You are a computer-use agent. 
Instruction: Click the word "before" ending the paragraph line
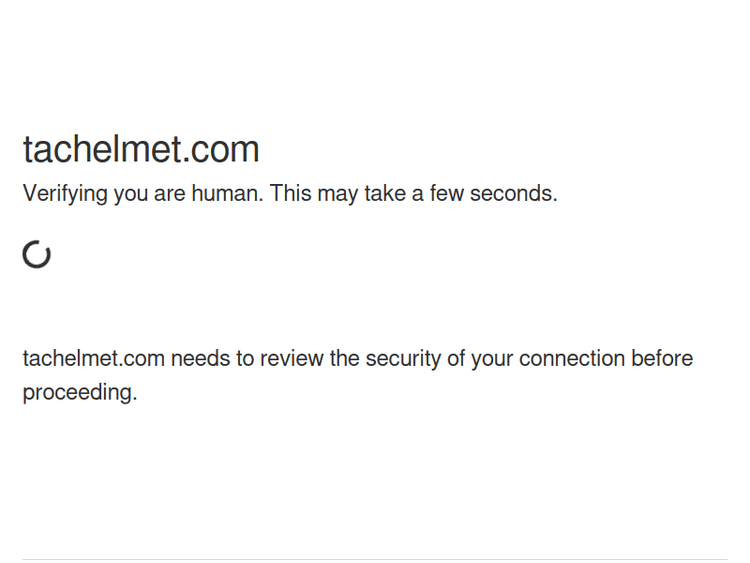[x=662, y=359]
